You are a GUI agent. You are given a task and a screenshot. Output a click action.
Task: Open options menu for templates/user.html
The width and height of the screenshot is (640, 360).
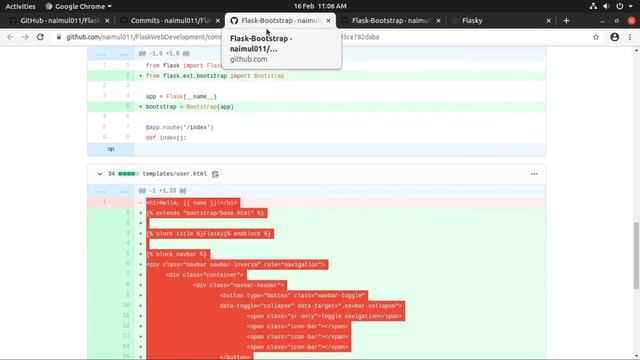click(x=534, y=174)
